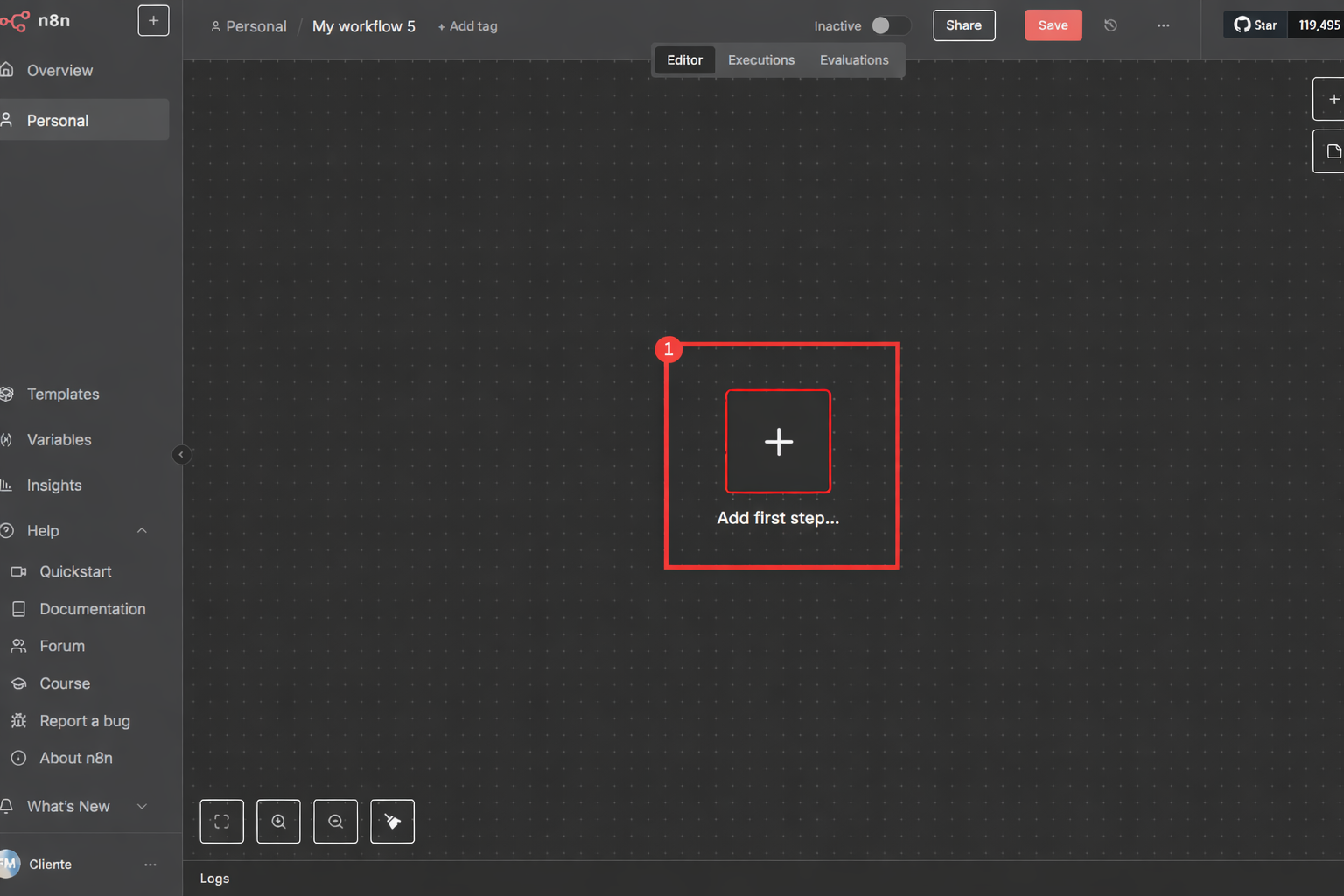Zoom in on the workflow canvas
Image resolution: width=1344 pixels, height=896 pixels.
point(278,822)
